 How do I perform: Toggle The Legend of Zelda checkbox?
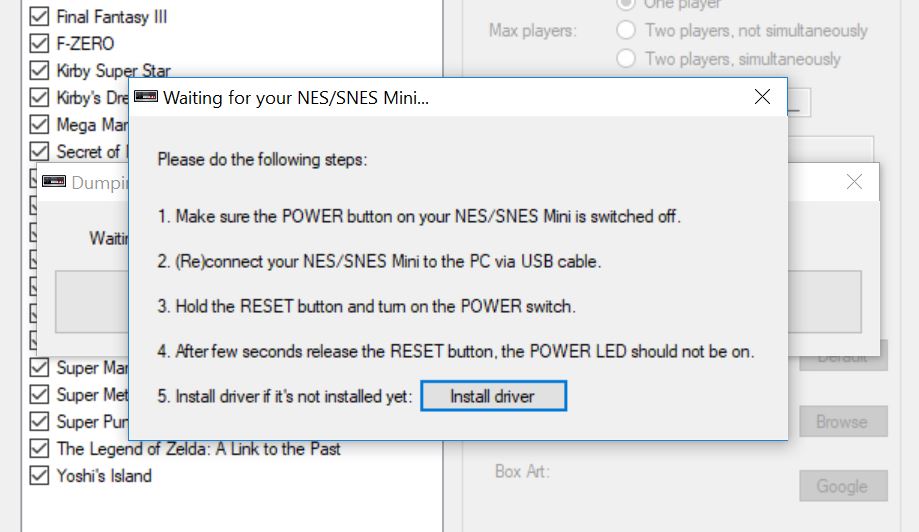coord(39,448)
